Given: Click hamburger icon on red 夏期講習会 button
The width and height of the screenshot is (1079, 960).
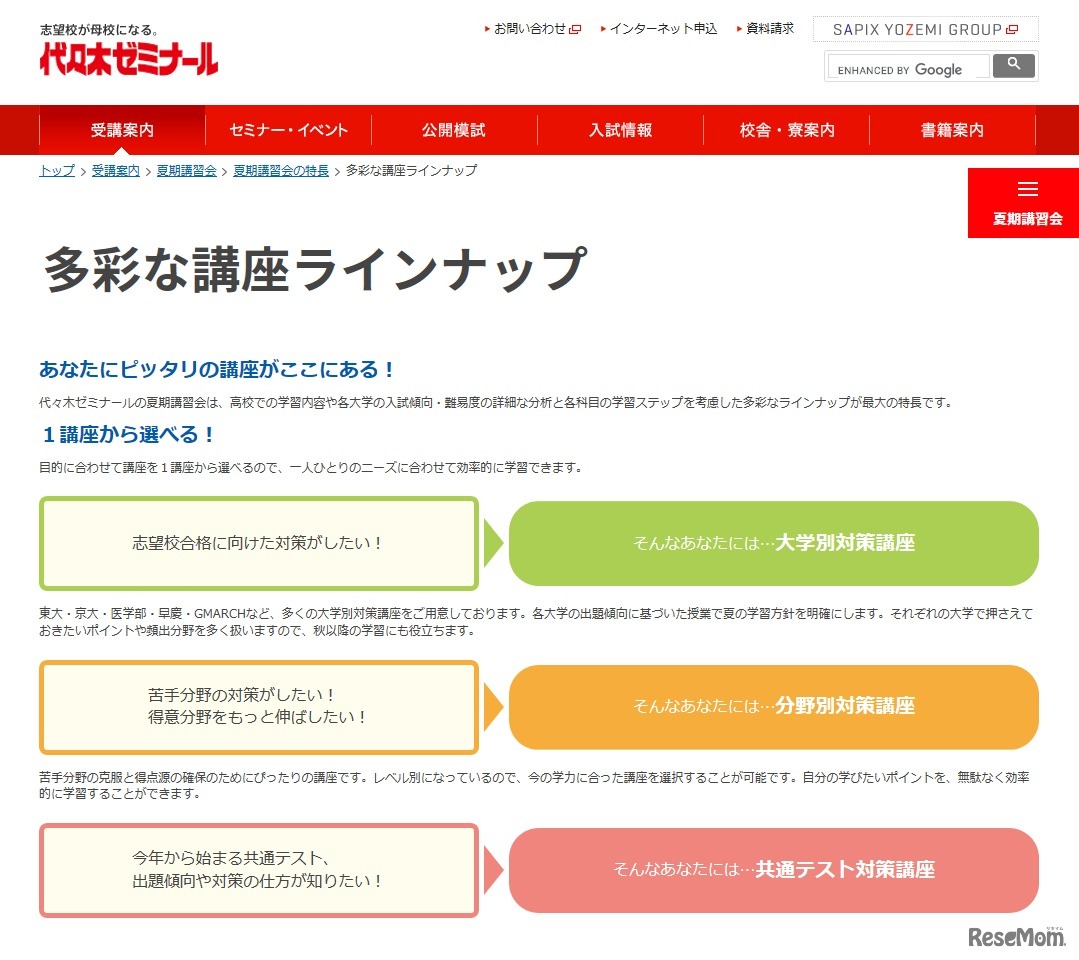Looking at the screenshot, I should 1028,188.
